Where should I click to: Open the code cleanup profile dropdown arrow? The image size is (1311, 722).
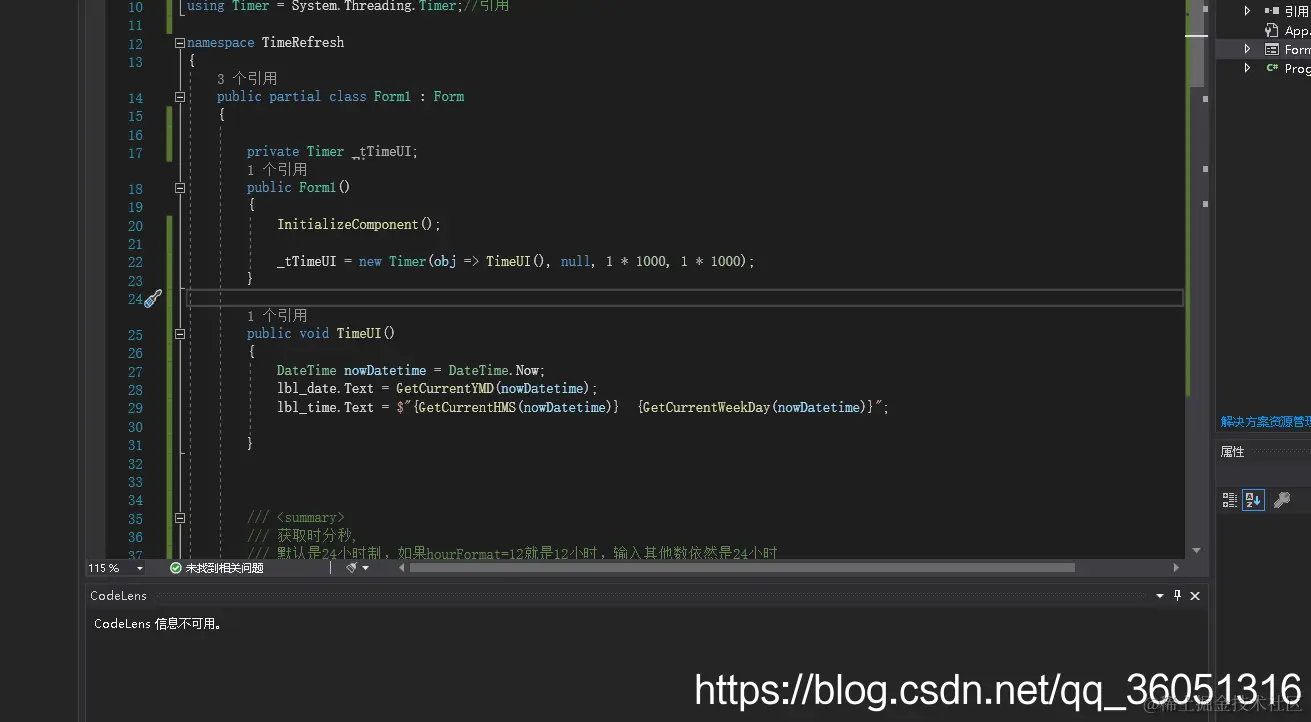coord(365,568)
